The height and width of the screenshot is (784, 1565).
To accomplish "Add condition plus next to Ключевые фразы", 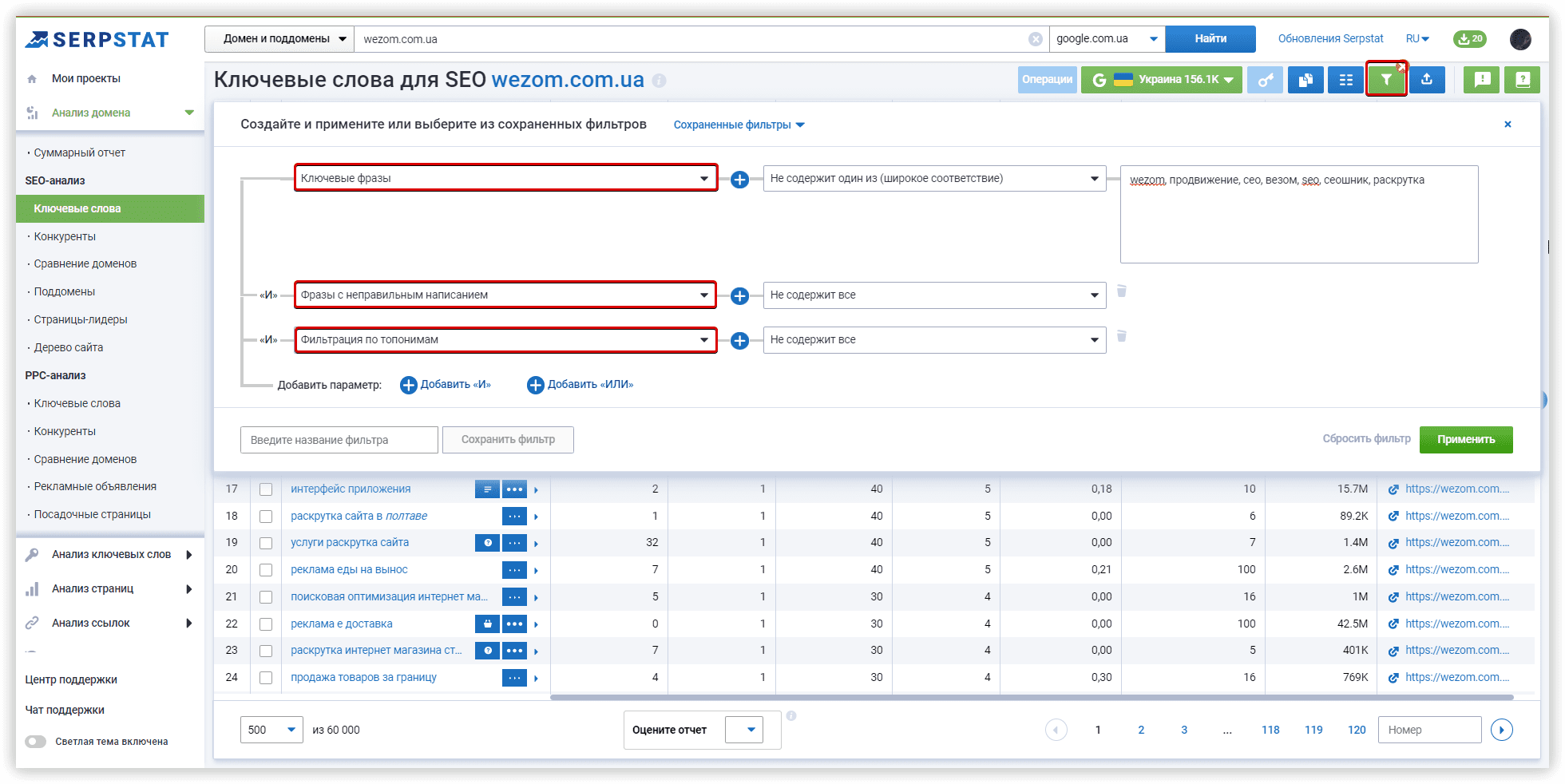I will (x=740, y=180).
